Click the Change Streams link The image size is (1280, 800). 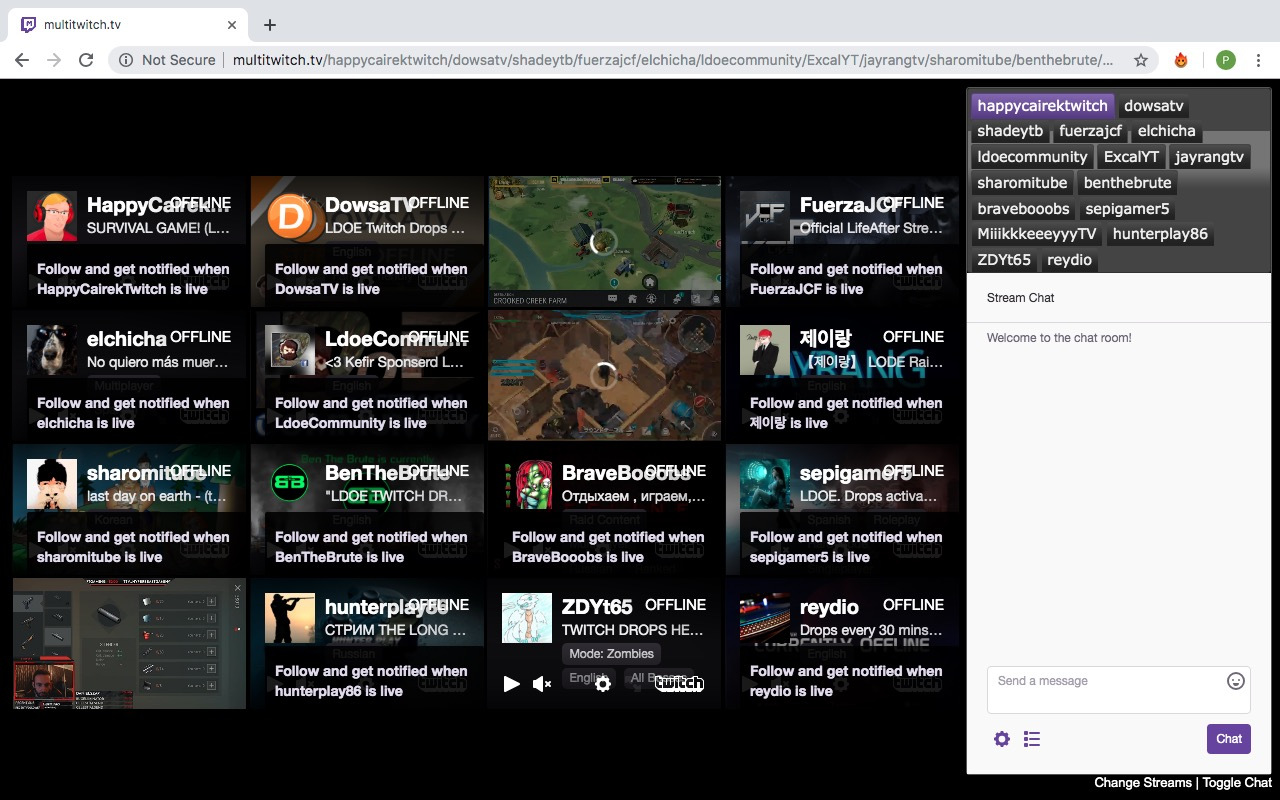pos(1143,783)
